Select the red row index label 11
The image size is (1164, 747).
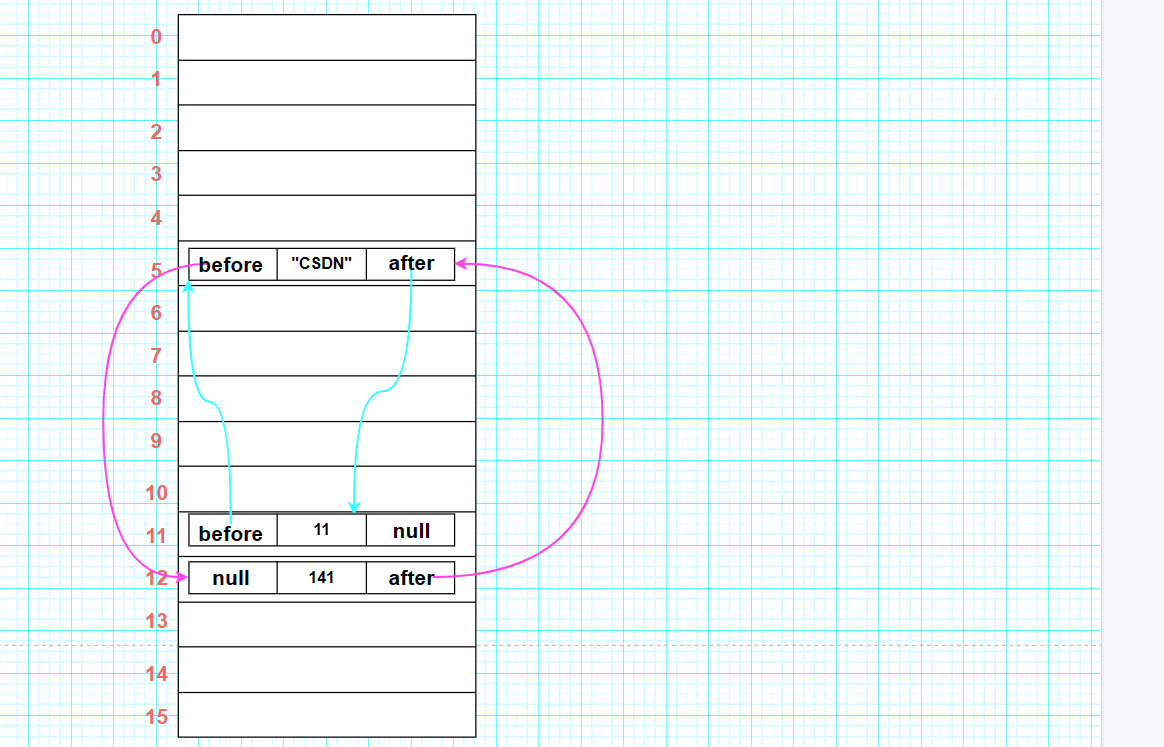click(x=157, y=535)
